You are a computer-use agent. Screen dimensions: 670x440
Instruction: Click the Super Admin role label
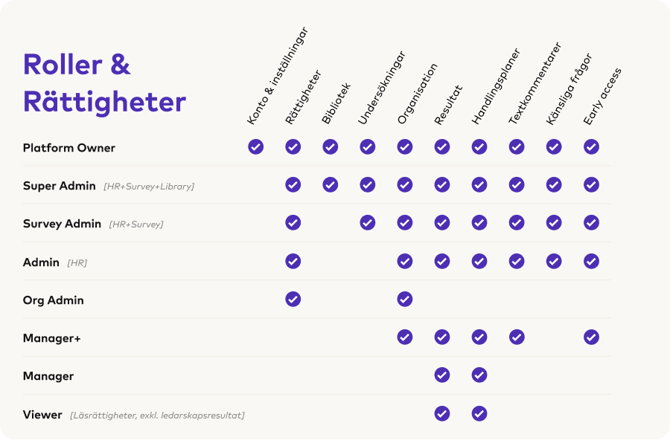(x=59, y=186)
